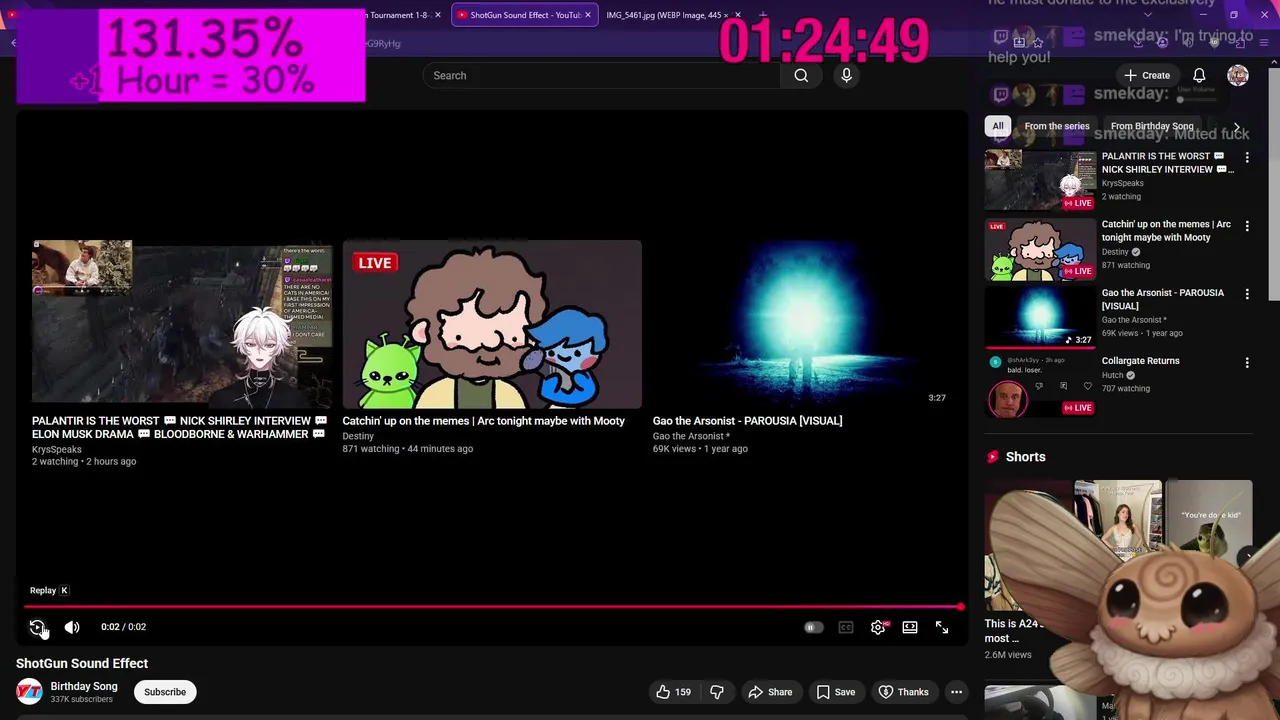Open menu for Collargate Returns video
1280x720 pixels.
coord(1247,362)
